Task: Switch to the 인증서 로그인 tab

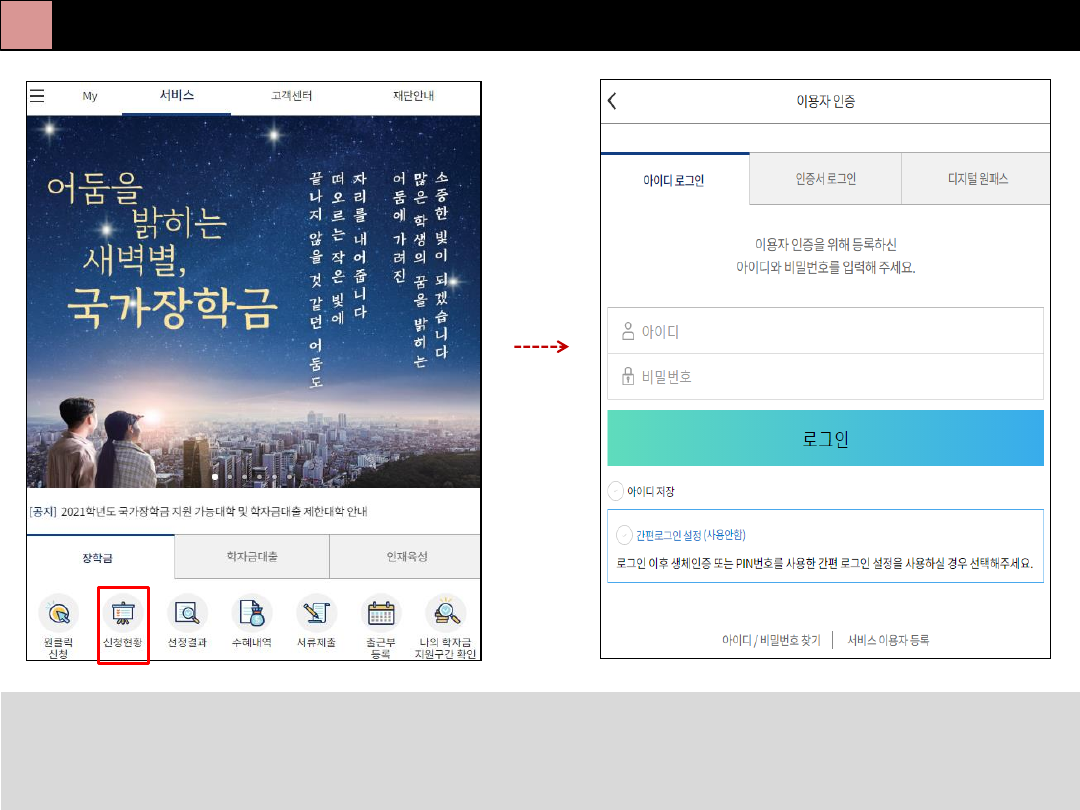Action: coord(825,179)
